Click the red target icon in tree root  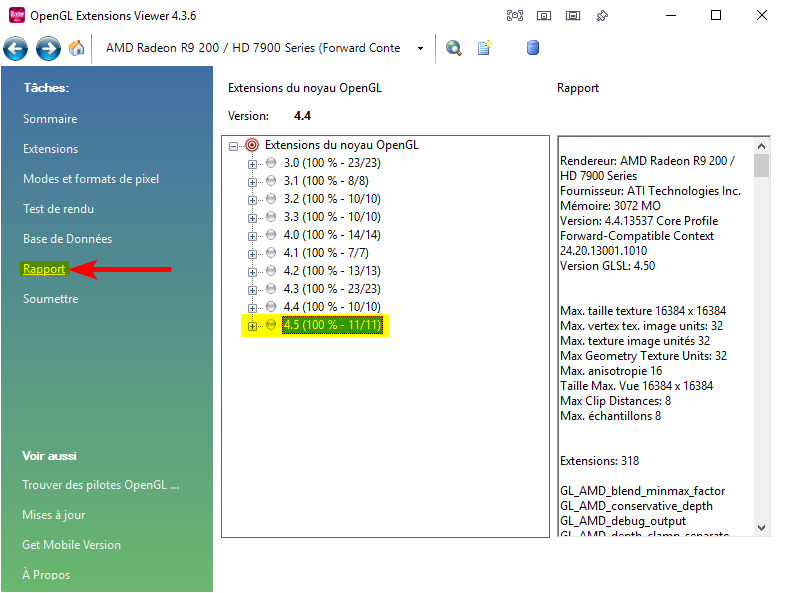[x=252, y=145]
